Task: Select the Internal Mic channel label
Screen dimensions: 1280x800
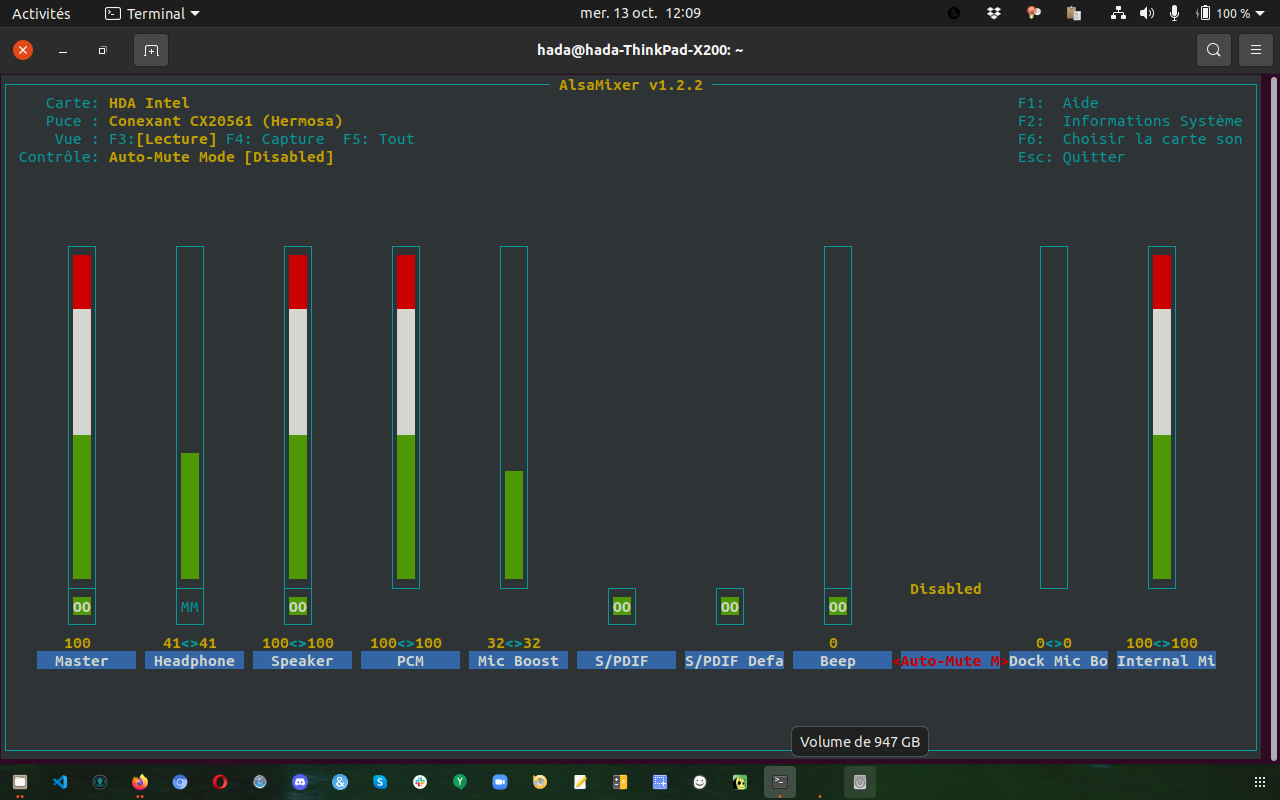Action: point(1166,661)
